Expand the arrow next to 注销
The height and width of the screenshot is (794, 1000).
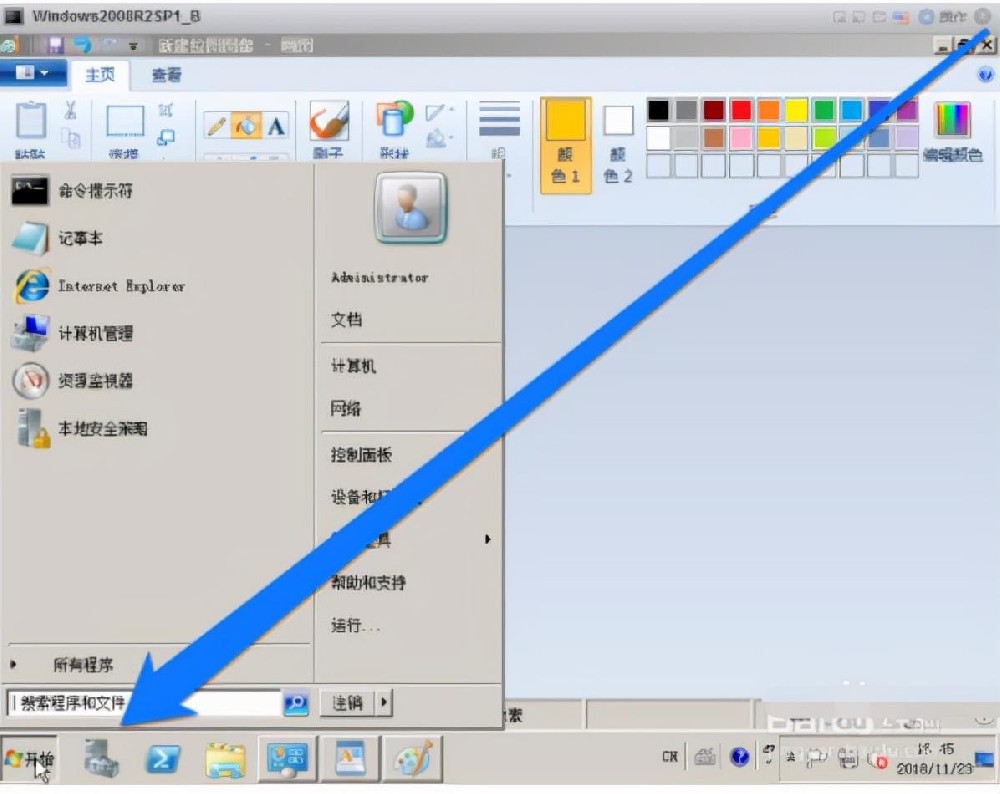[x=384, y=703]
